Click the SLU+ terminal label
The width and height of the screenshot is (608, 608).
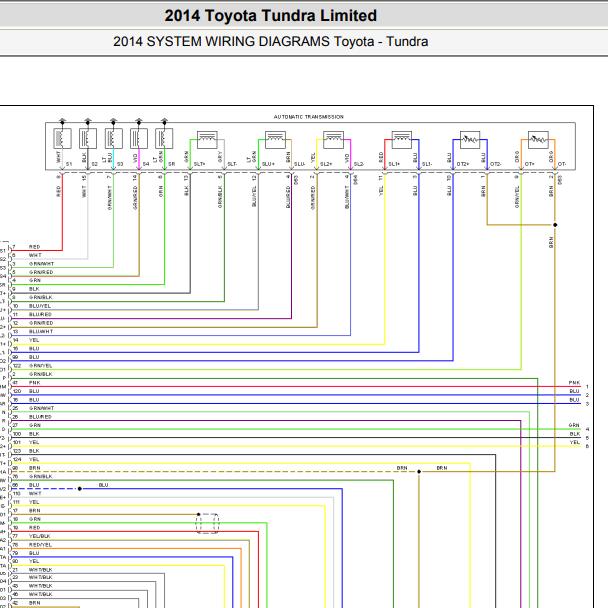(268, 164)
